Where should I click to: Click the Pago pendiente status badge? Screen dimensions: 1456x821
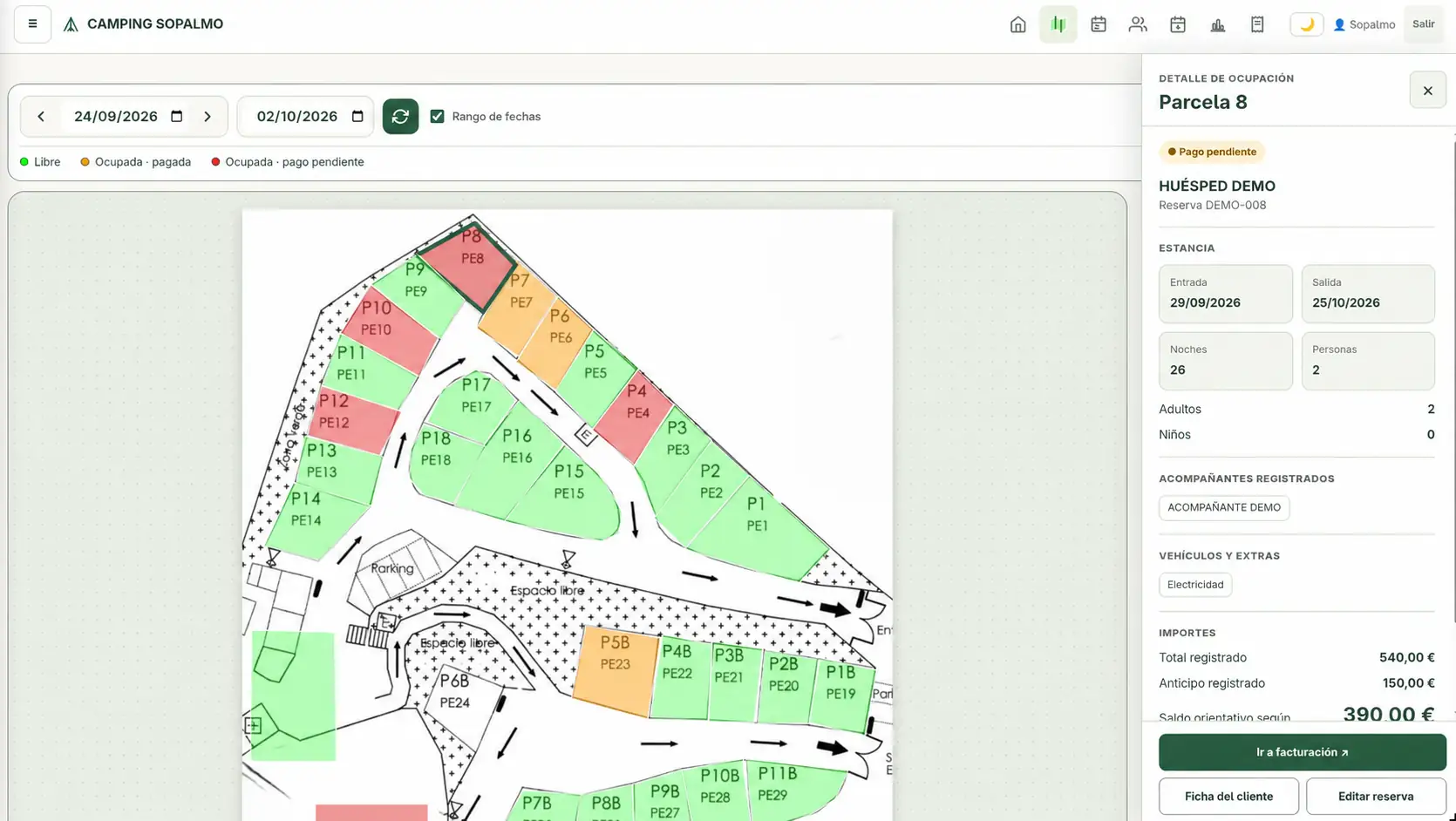point(1212,152)
